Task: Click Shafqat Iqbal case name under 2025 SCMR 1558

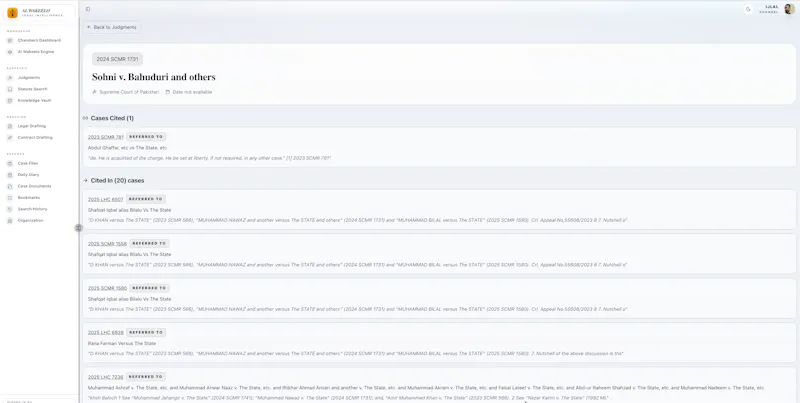Action: pos(130,255)
